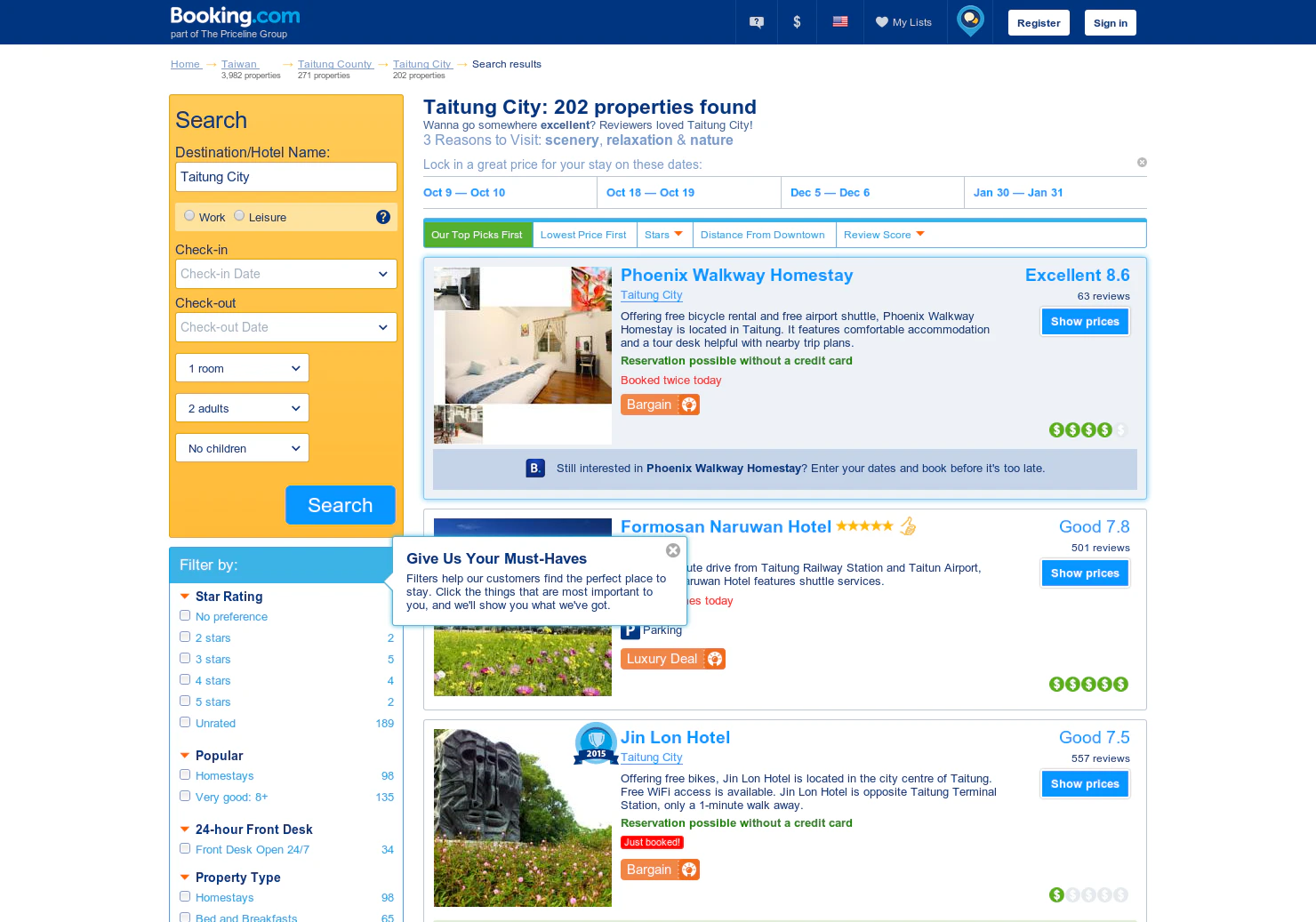1316x922 pixels.
Task: Open the Jin Lon Hotel title link
Action: pyautogui.click(x=675, y=737)
